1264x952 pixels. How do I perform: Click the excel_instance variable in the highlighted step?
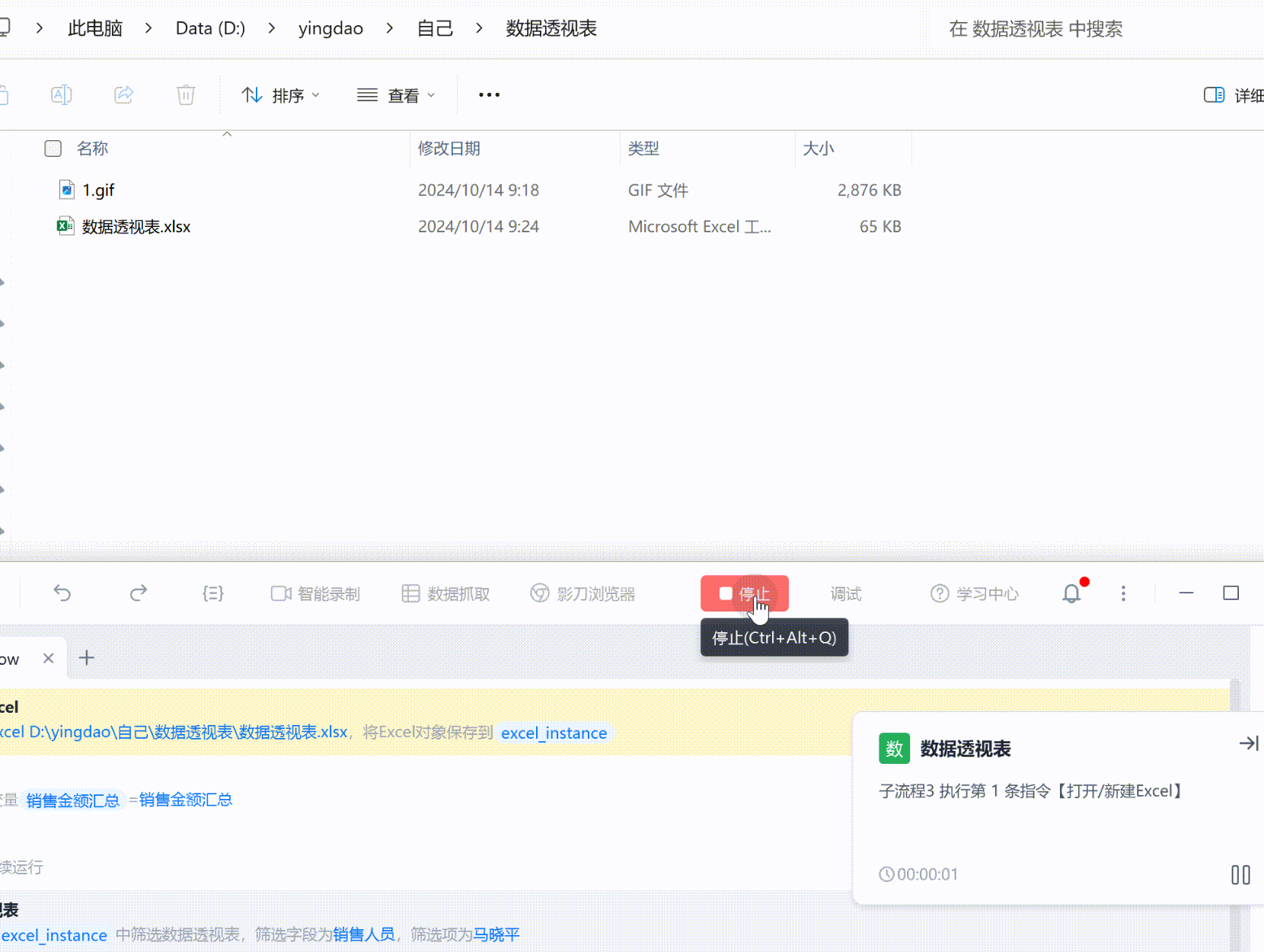(554, 733)
